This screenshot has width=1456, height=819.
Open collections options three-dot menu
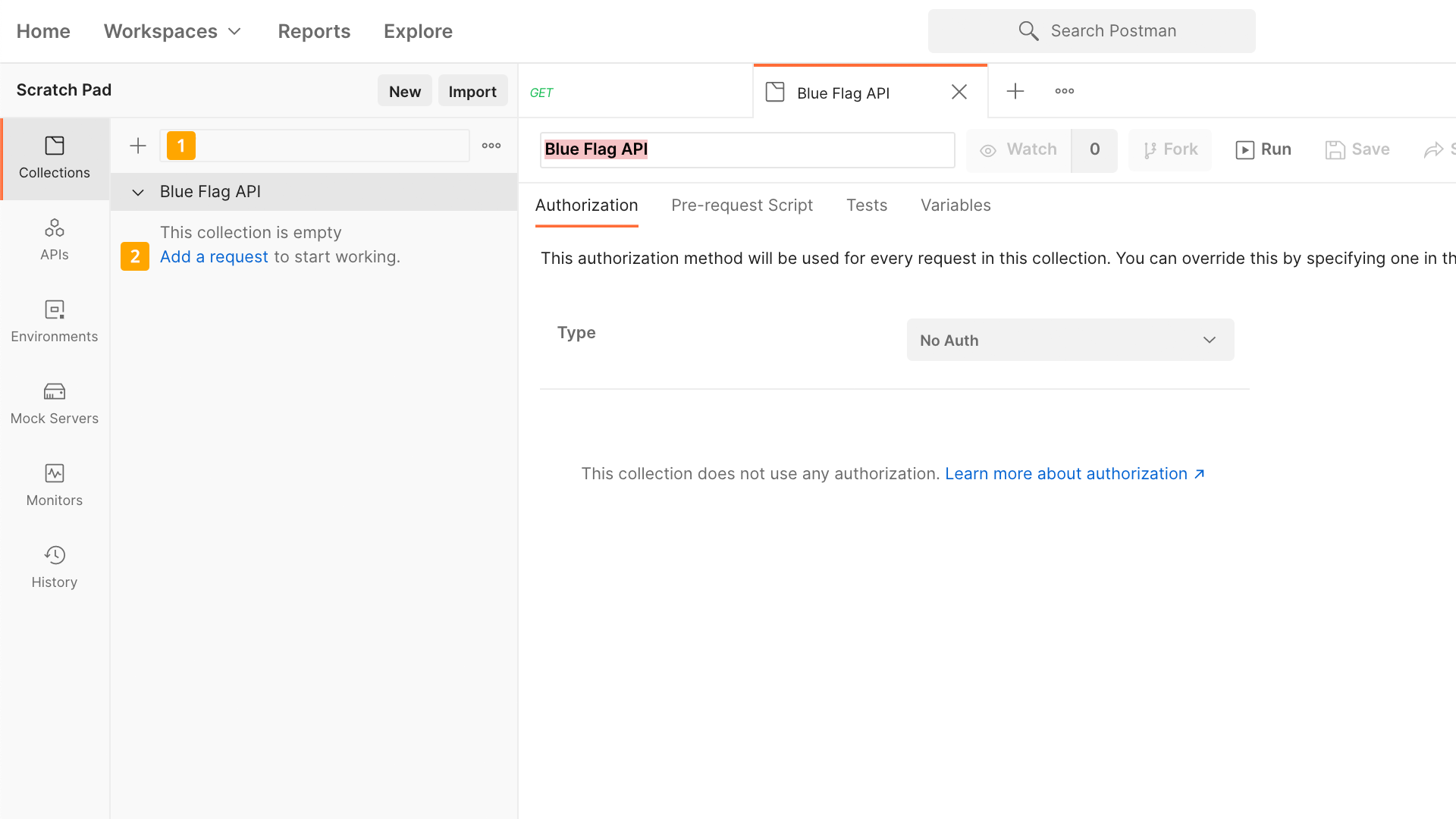point(491,146)
